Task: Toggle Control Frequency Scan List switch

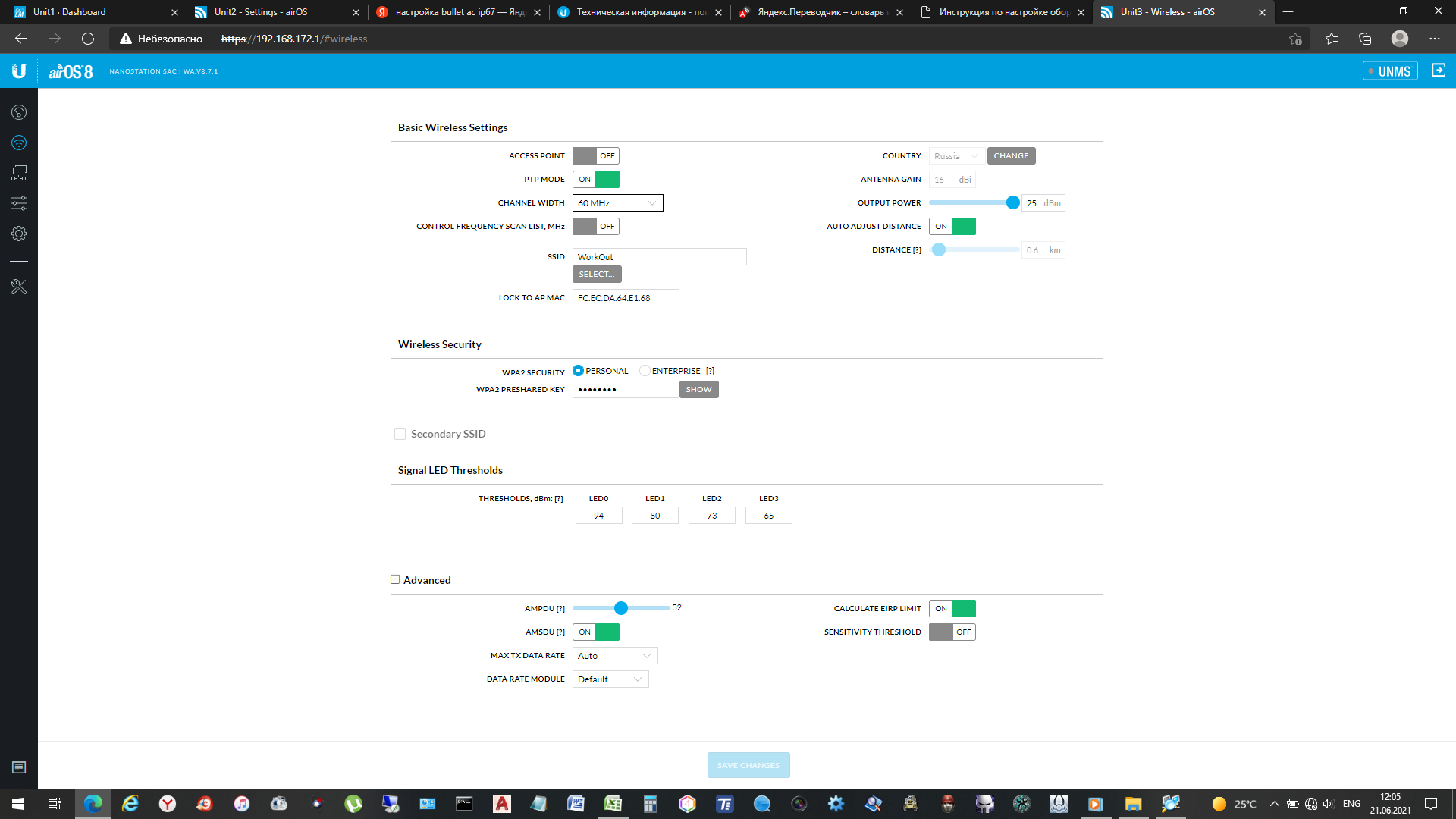Action: (596, 227)
